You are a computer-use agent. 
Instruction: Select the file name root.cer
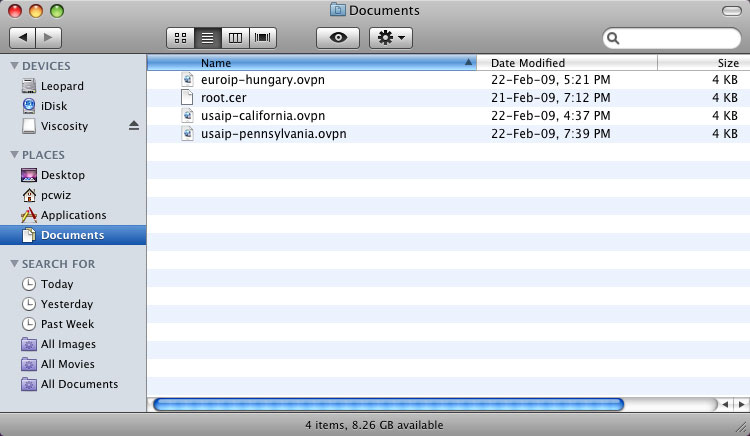pyautogui.click(x=223, y=98)
